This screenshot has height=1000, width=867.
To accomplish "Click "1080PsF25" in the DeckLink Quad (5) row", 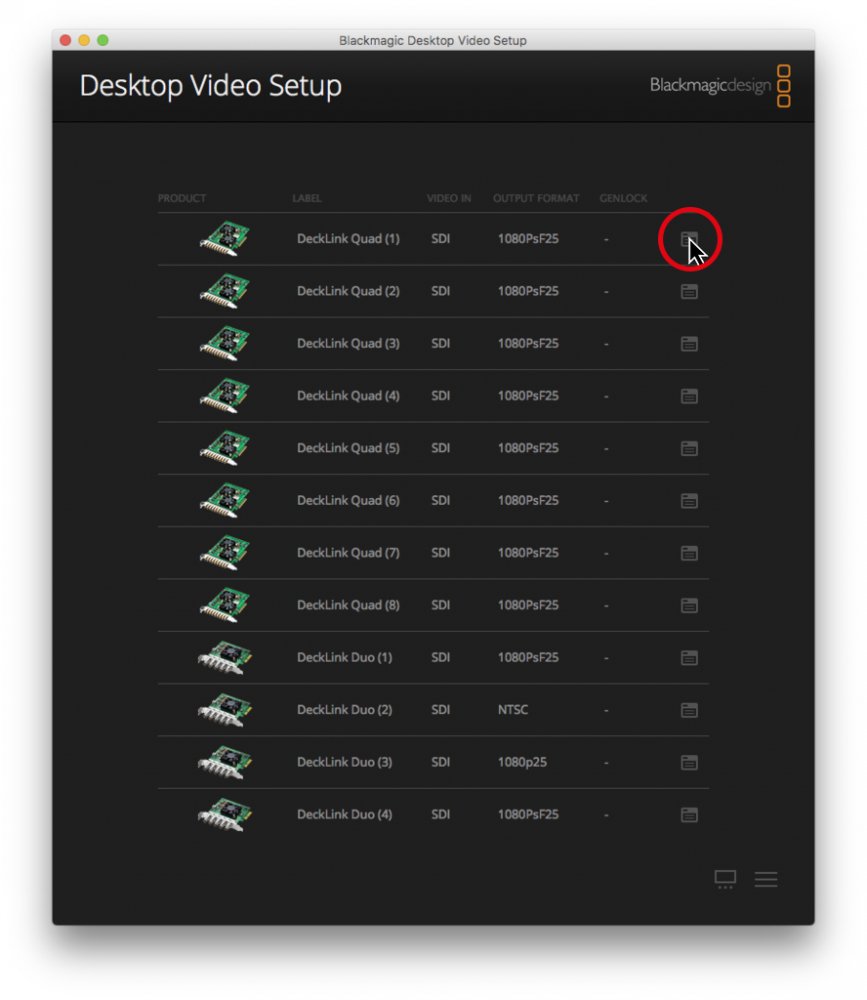I will click(528, 448).
